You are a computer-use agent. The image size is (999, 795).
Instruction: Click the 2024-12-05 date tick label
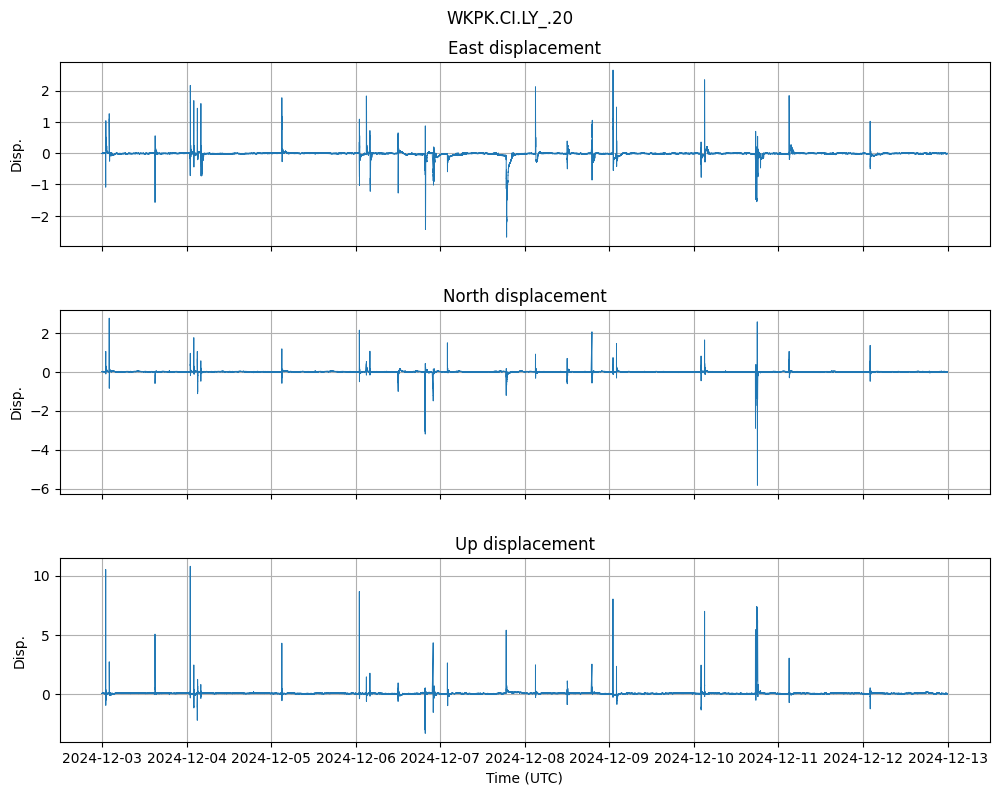(272, 759)
